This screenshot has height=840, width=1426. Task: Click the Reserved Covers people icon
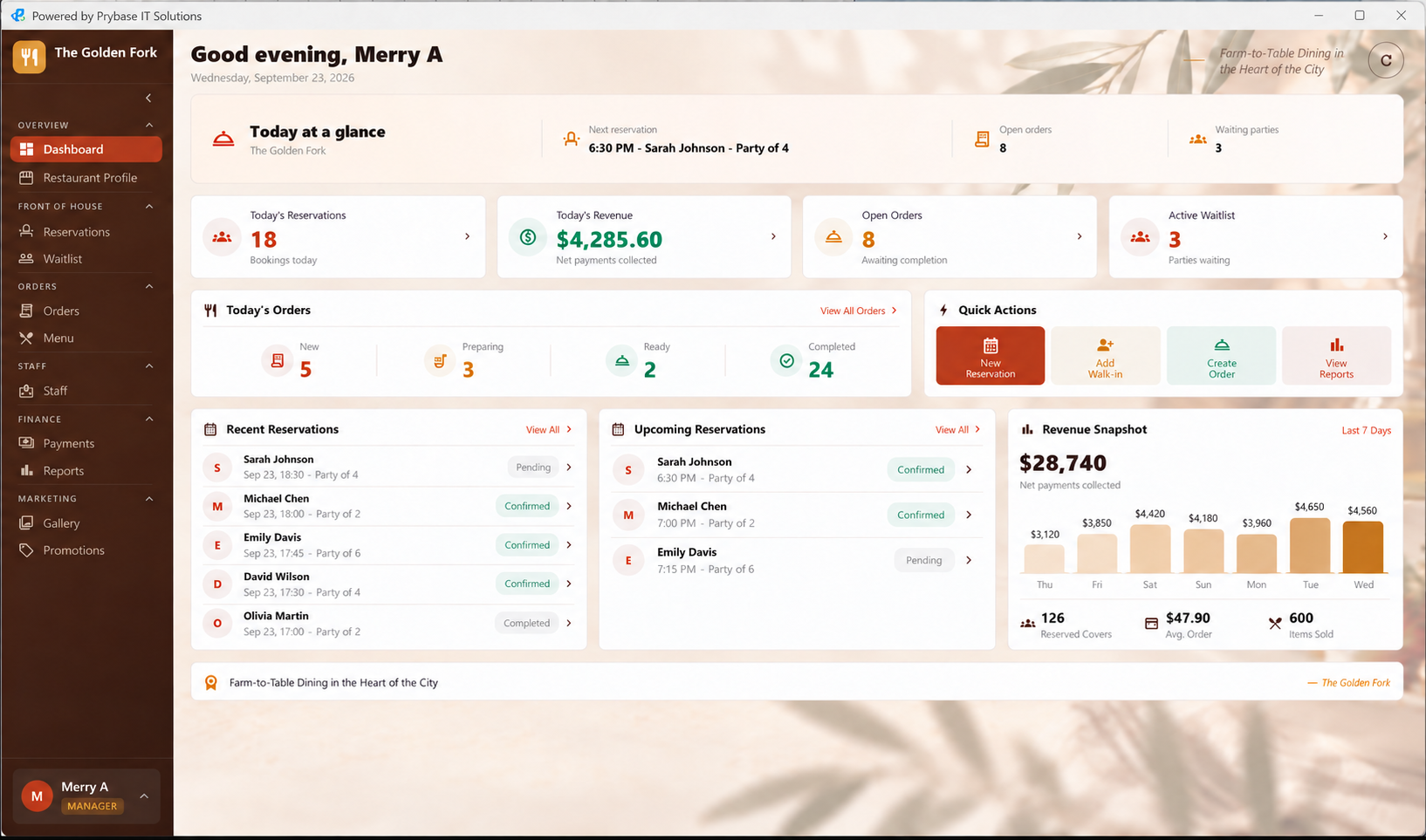click(1028, 624)
